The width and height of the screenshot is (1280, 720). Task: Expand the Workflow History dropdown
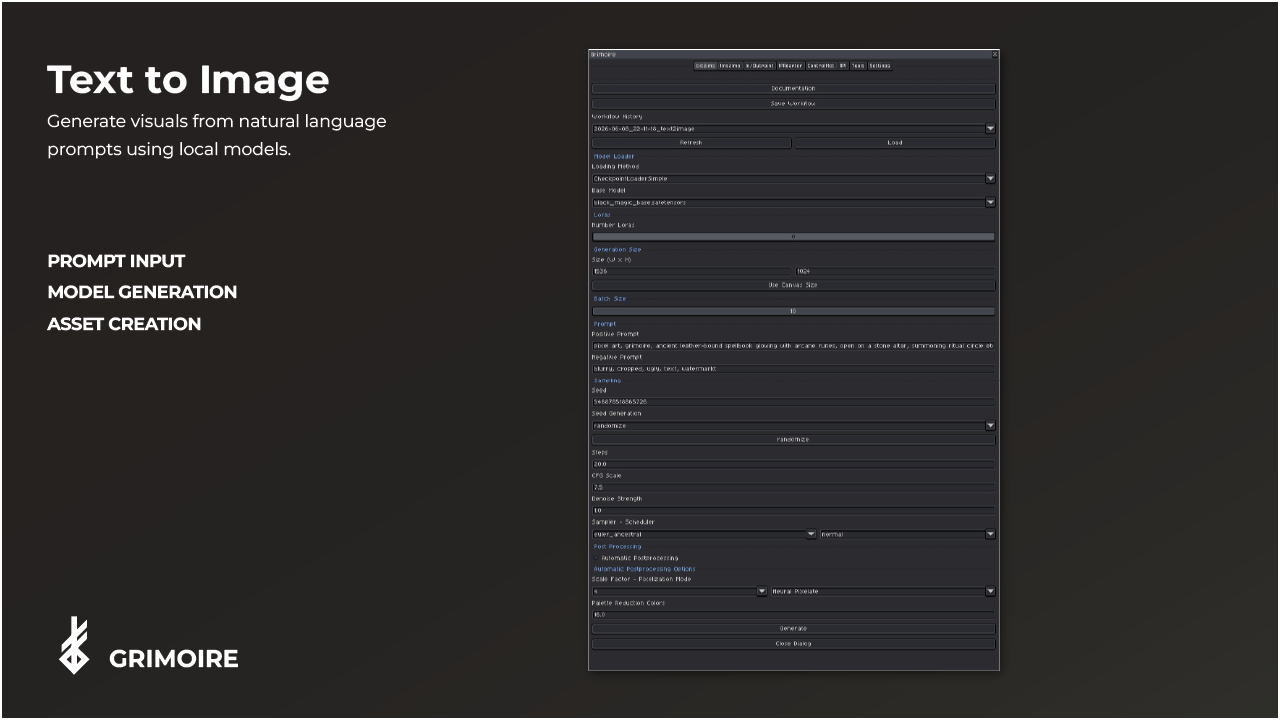click(x=794, y=129)
